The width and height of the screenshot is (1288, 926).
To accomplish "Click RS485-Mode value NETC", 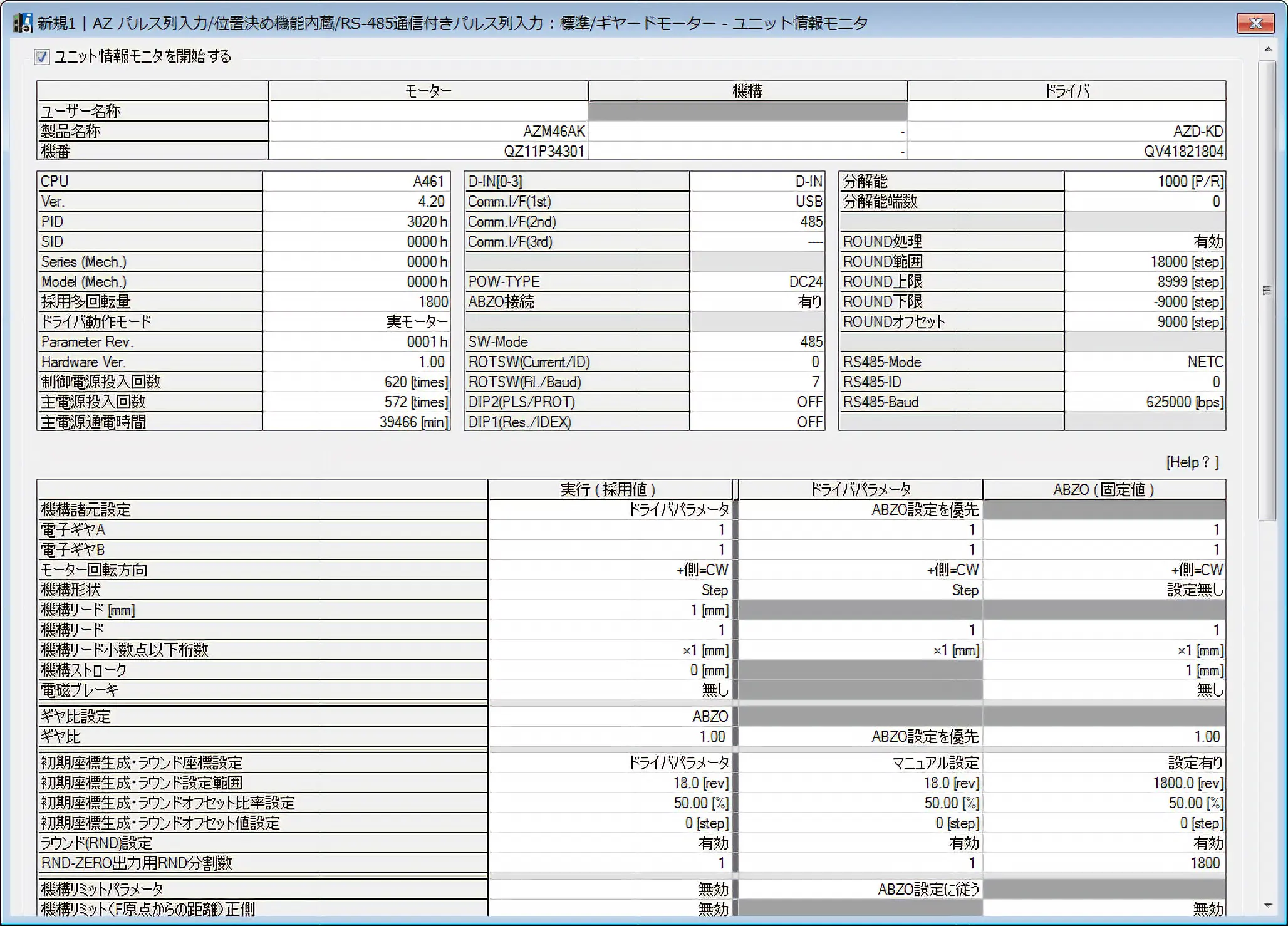I will [x=1205, y=362].
